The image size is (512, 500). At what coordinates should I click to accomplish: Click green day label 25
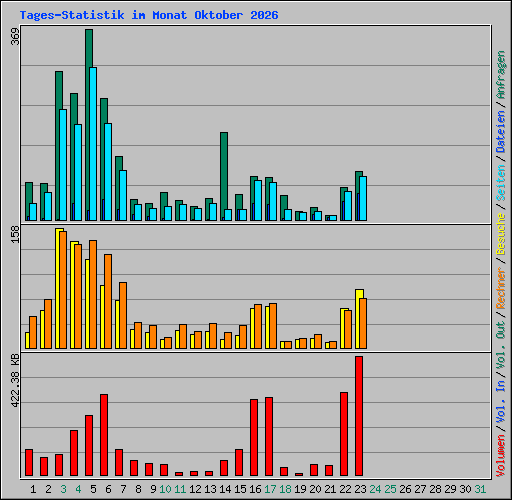[390, 489]
